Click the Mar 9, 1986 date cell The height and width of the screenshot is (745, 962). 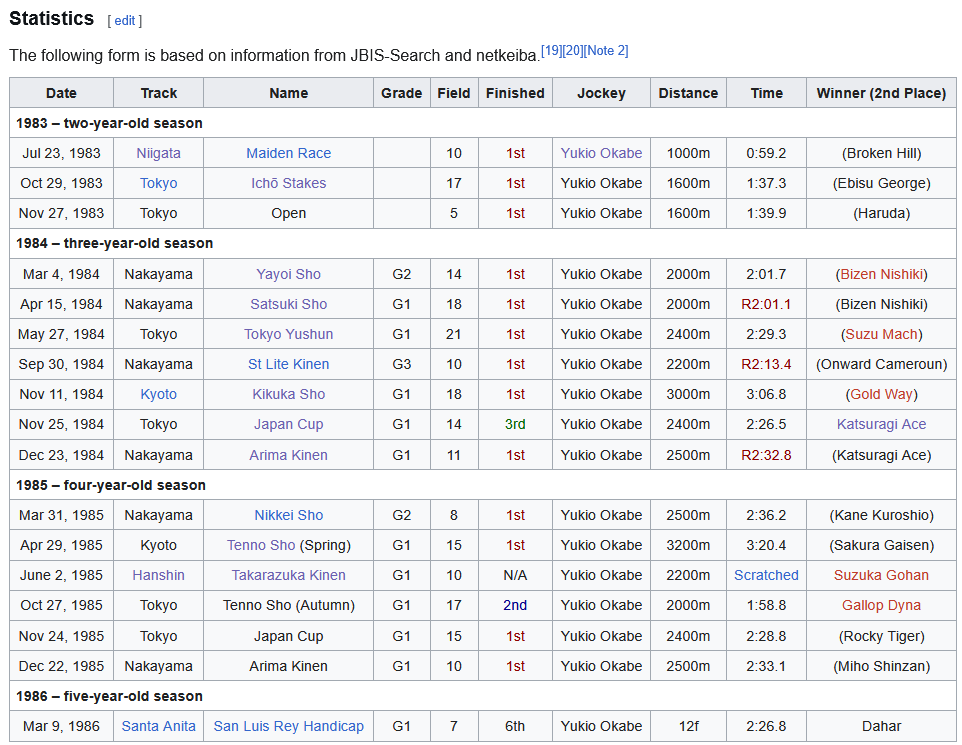tap(61, 727)
